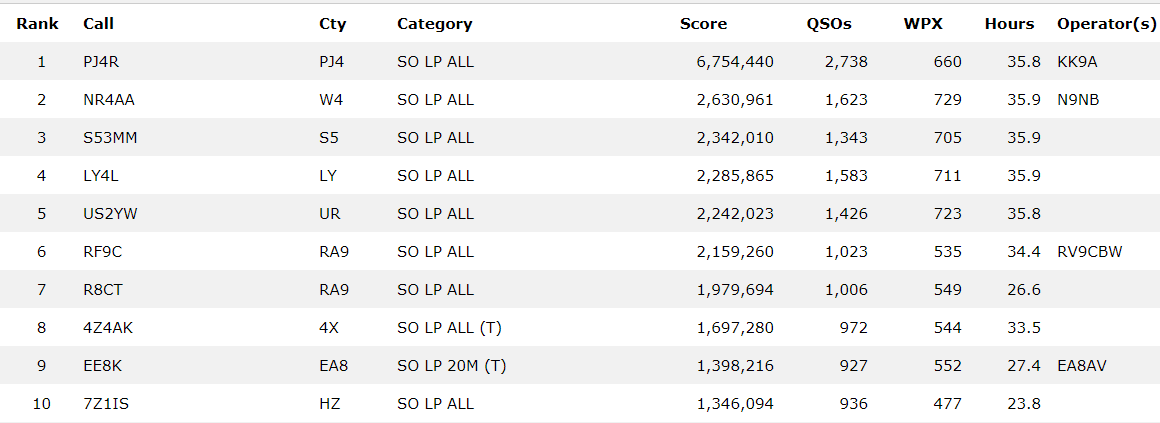Click the 4Z4AK callsign
1160x423 pixels.
(x=107, y=328)
